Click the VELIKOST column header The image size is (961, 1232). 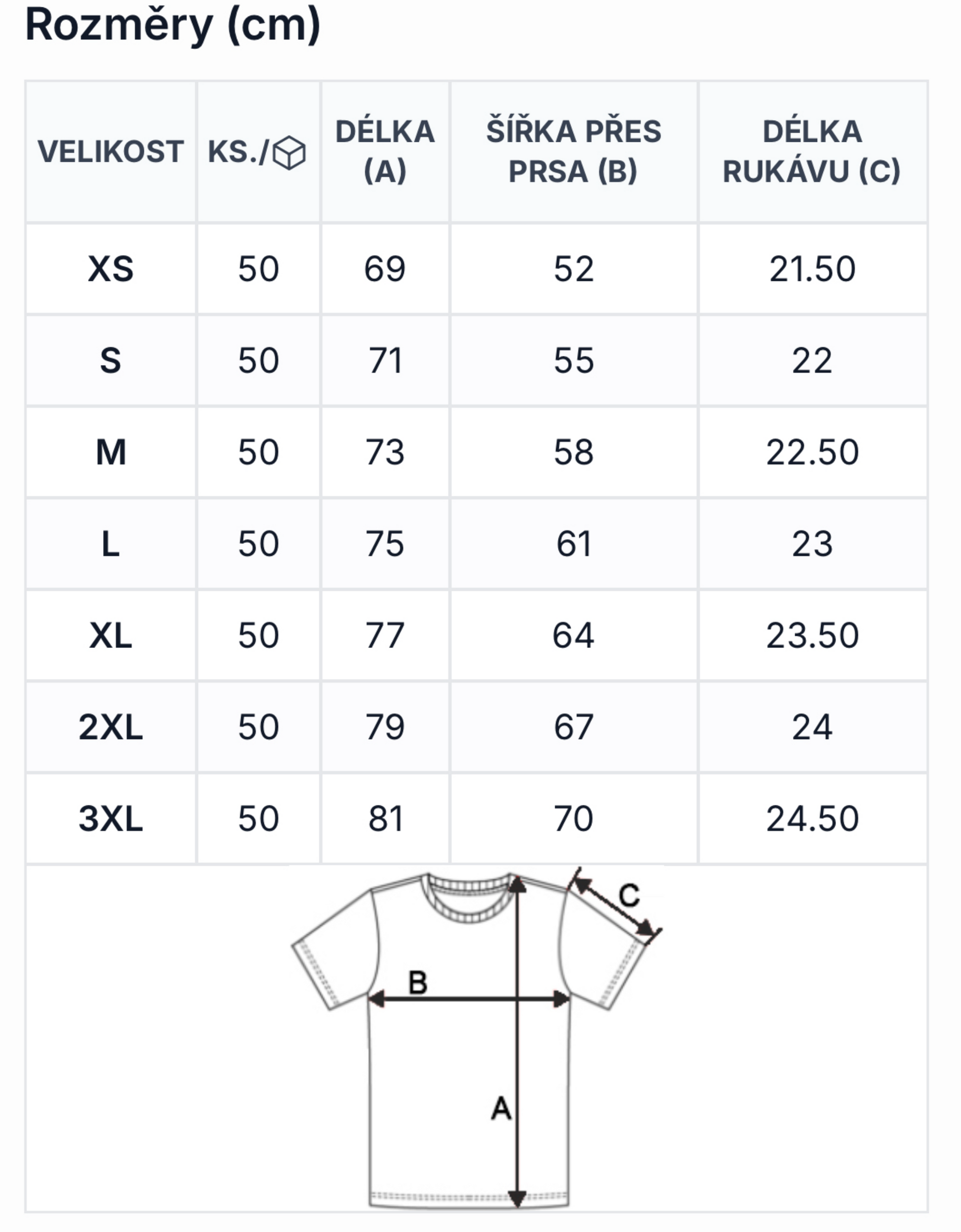click(x=111, y=152)
